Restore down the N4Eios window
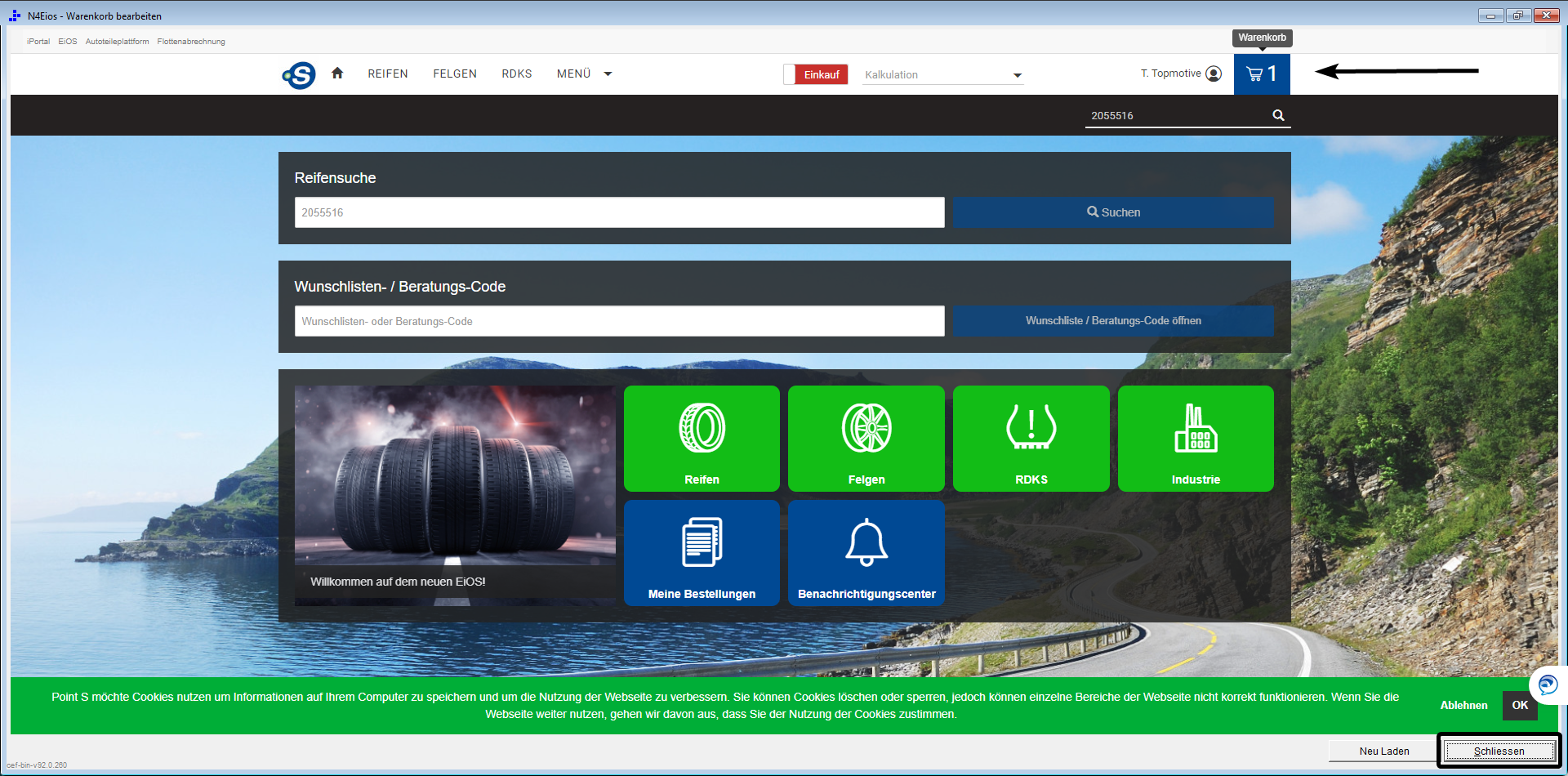This screenshot has width=1568, height=776. click(x=1518, y=16)
